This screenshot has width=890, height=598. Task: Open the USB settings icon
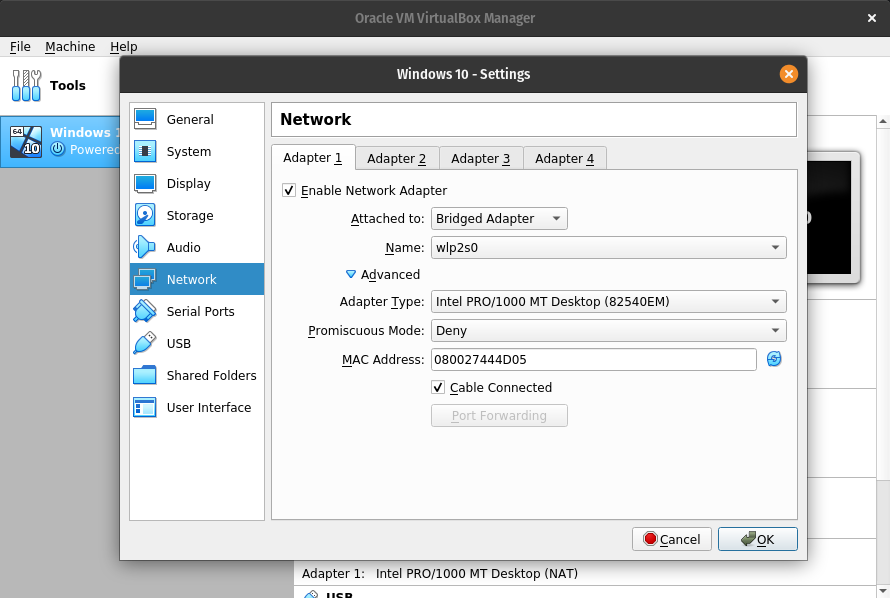coord(145,343)
